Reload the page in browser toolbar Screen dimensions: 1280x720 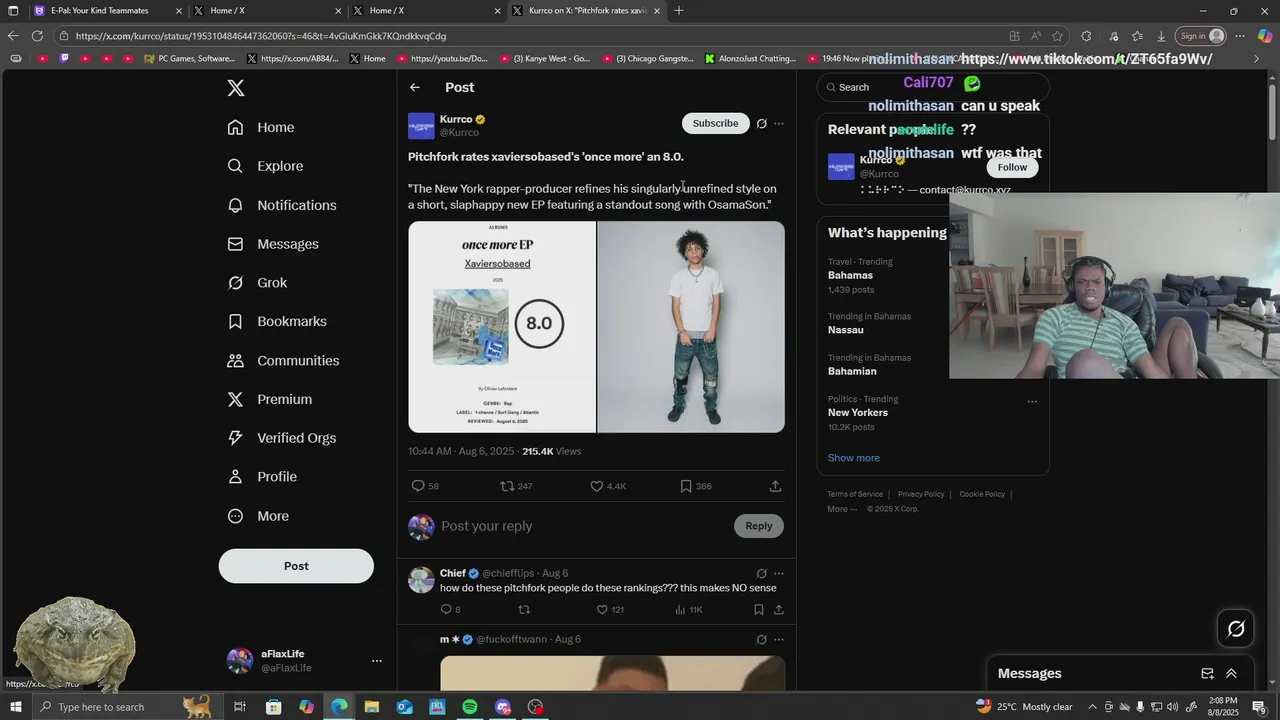point(37,36)
